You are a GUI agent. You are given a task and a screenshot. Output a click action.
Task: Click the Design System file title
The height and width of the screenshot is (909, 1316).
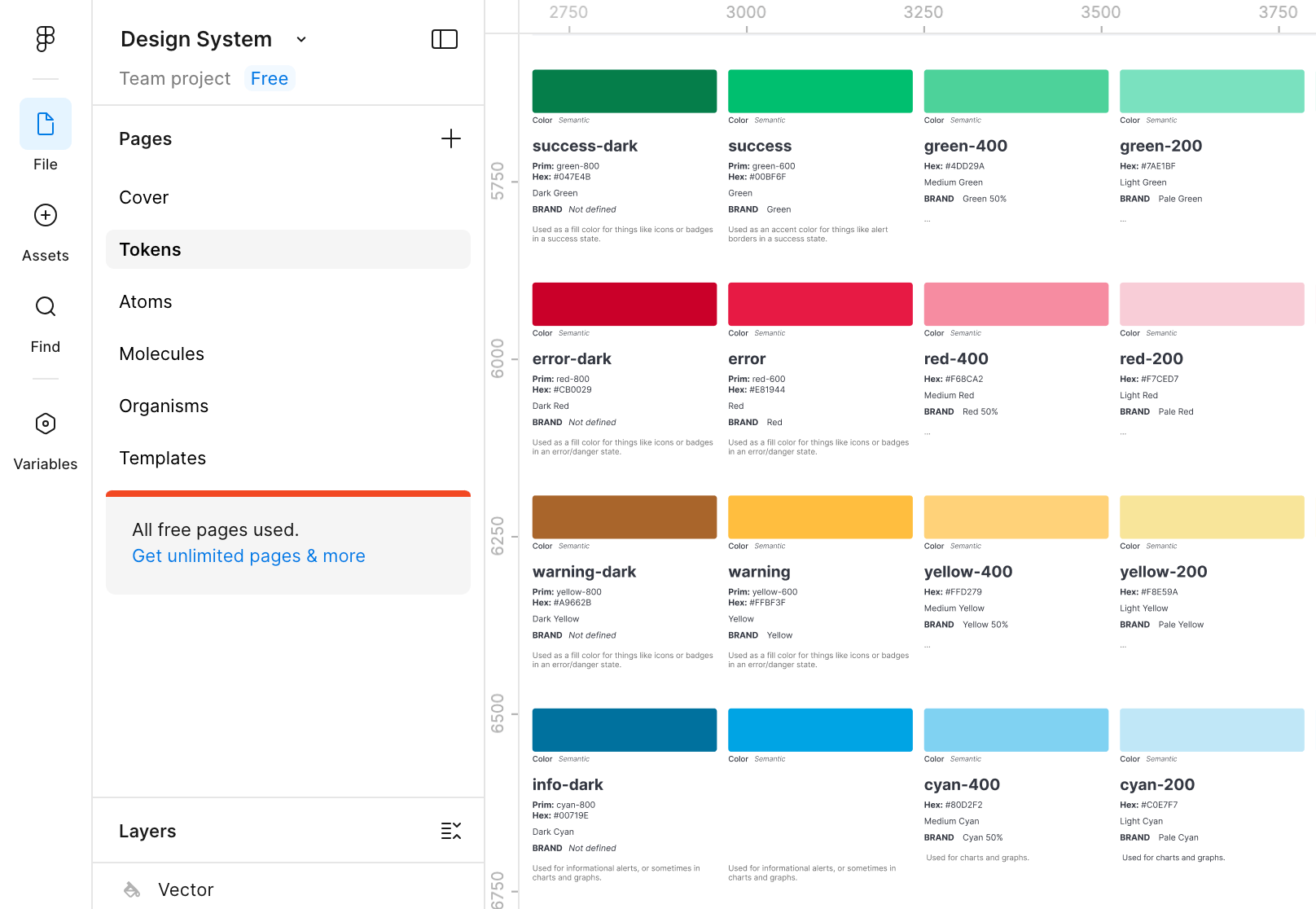(x=196, y=39)
